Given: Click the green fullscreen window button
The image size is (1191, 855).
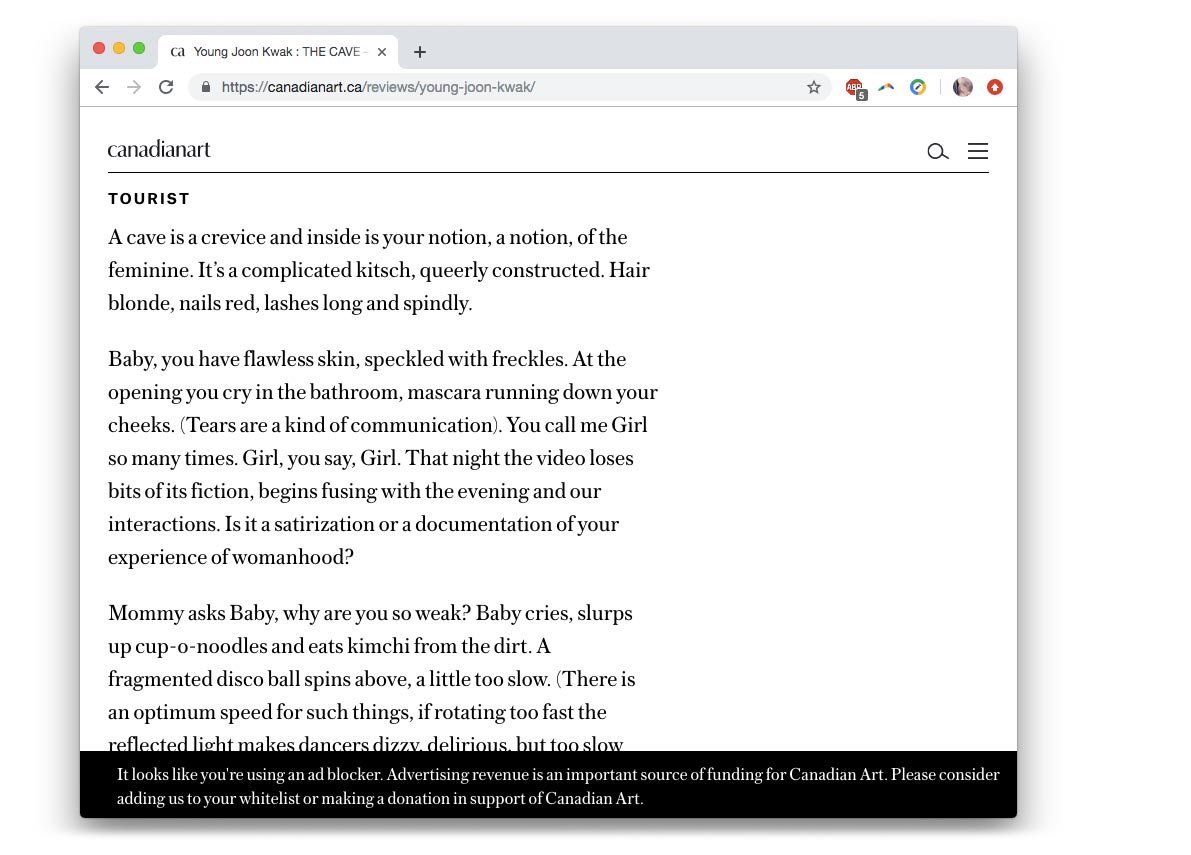Looking at the screenshot, I should click(x=139, y=48).
